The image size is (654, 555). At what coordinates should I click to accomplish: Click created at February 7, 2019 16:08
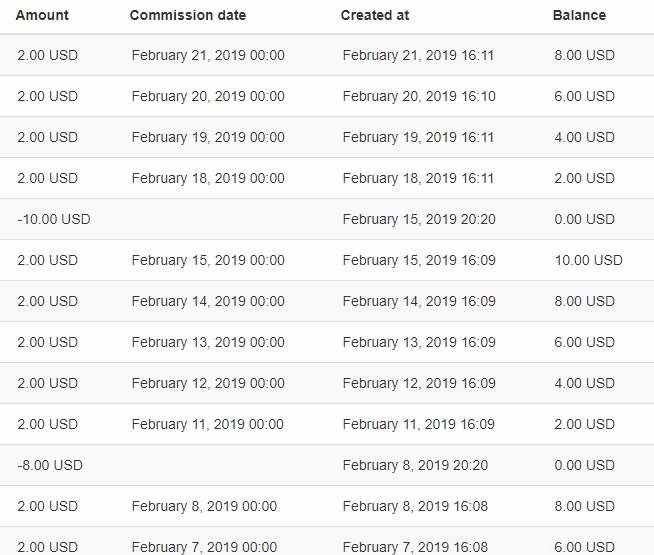point(415,546)
